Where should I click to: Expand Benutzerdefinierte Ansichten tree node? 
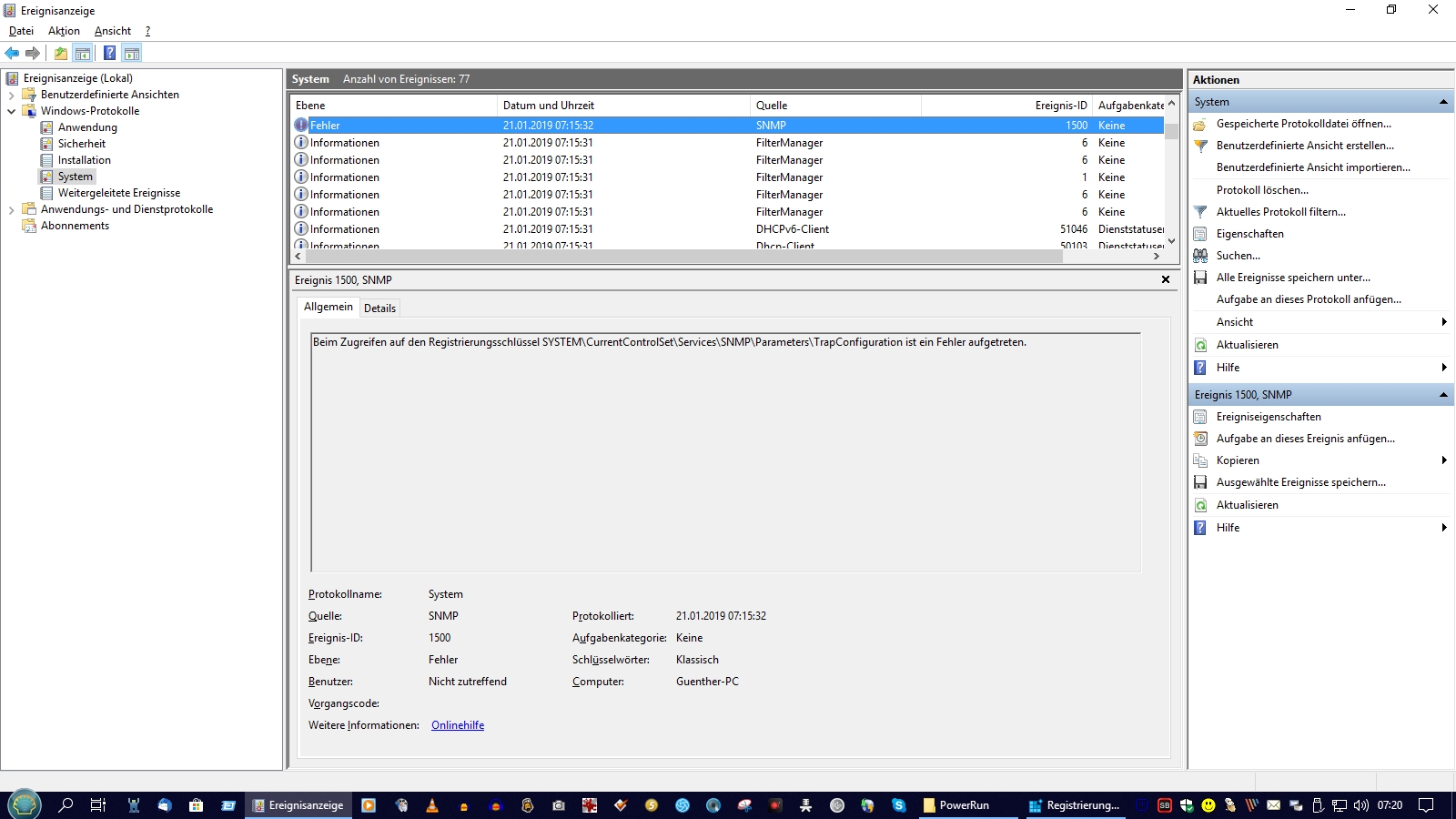11,95
